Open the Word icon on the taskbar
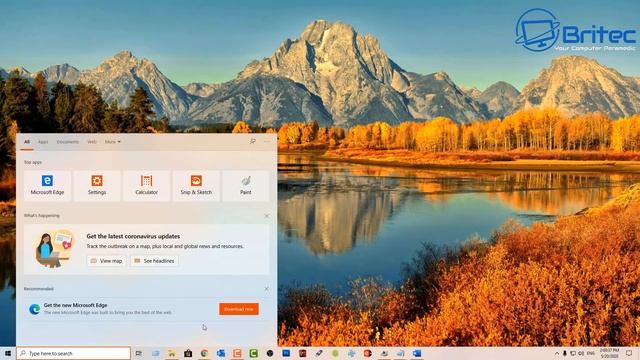 tap(417, 353)
